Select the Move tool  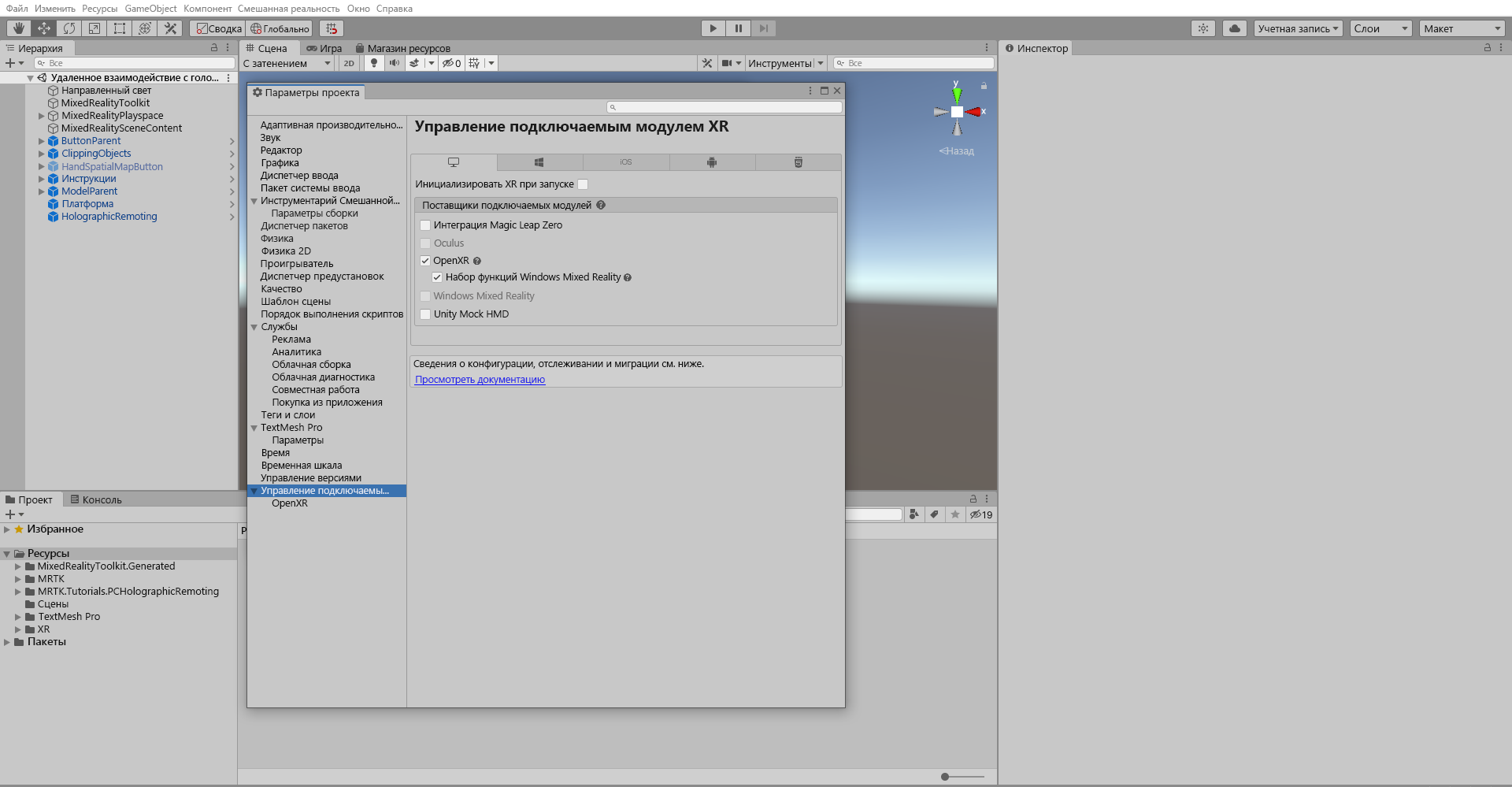click(44, 28)
